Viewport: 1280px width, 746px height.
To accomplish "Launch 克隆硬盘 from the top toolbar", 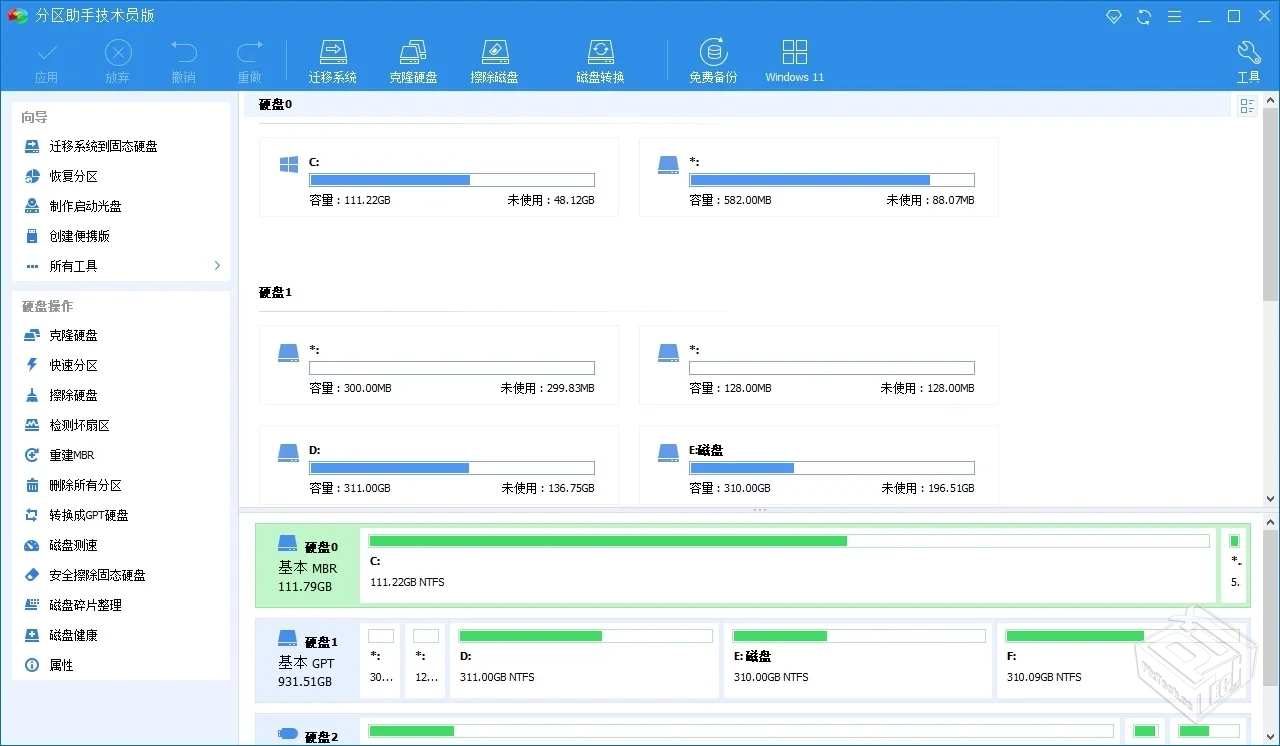I will [413, 58].
